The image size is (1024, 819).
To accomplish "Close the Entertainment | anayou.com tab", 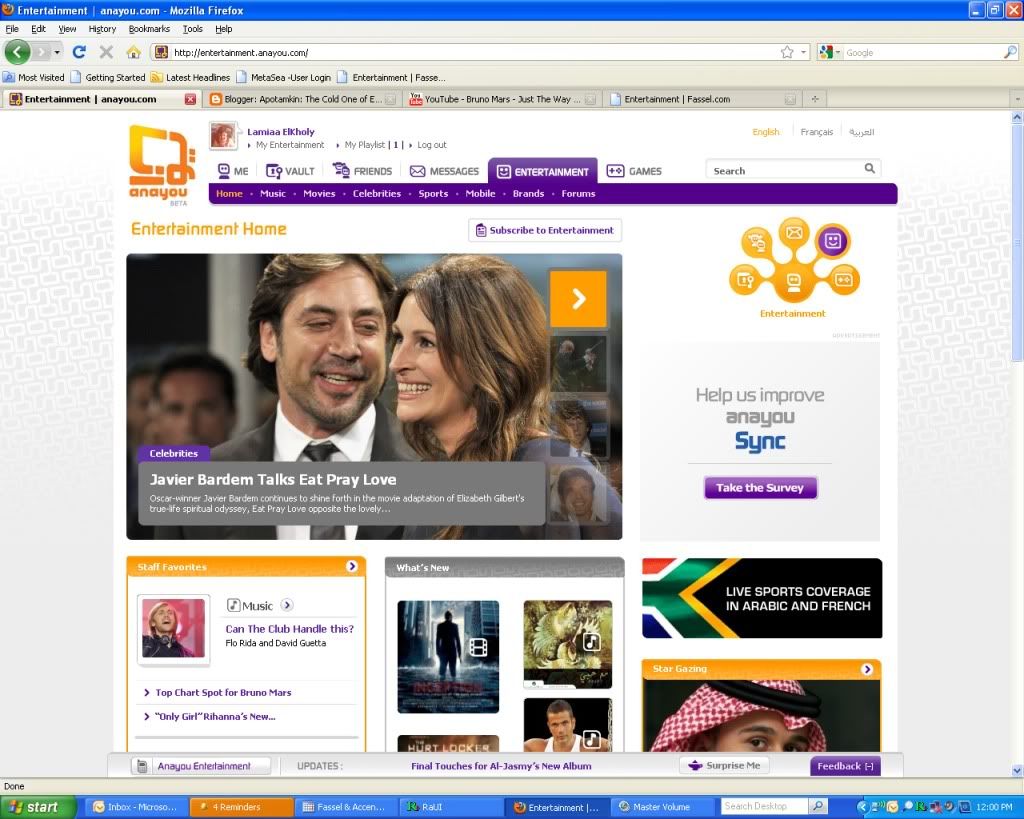I will click(190, 99).
